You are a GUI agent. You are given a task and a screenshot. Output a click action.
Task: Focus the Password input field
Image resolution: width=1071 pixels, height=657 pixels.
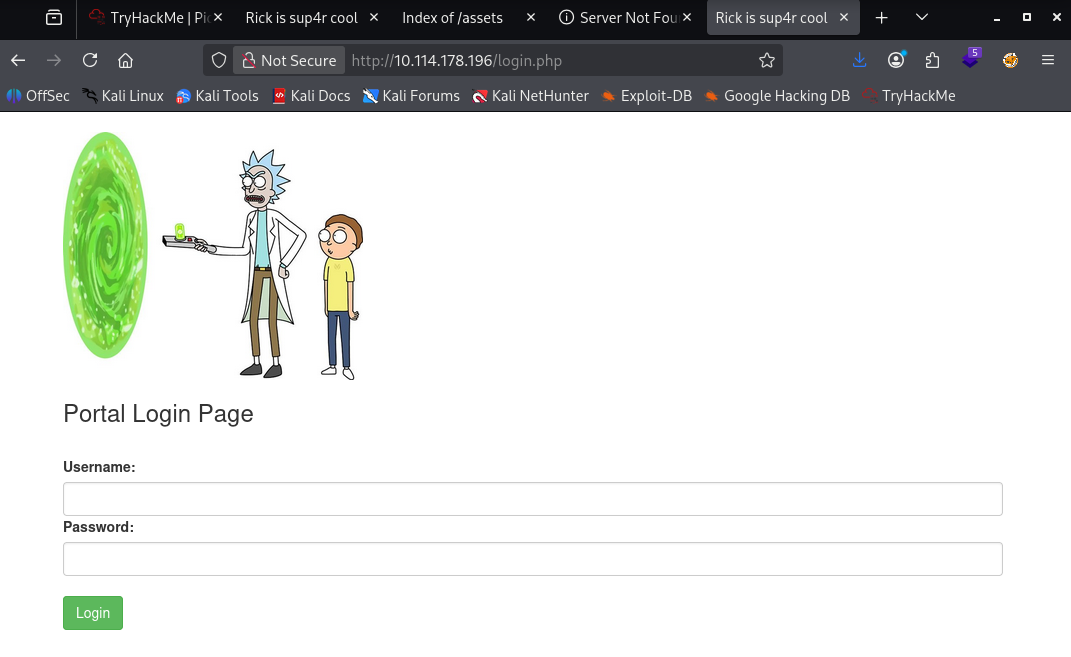532,559
